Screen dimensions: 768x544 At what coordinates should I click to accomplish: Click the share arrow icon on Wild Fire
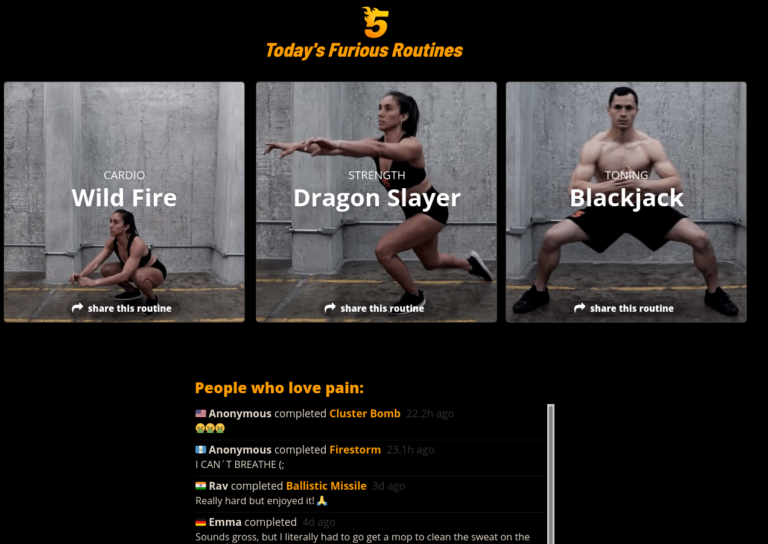[x=77, y=308]
